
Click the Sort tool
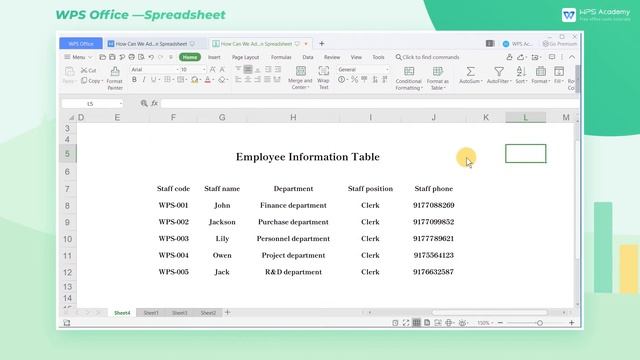coord(521,75)
